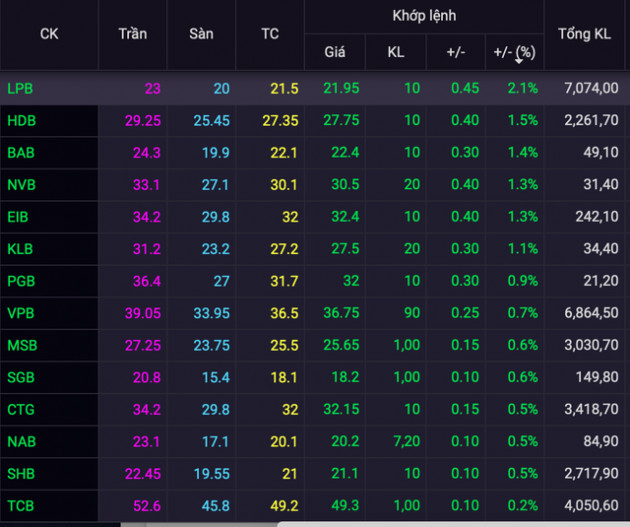630x527 pixels.
Task: Sort by the +/- (%) column header
Action: [x=514, y=52]
